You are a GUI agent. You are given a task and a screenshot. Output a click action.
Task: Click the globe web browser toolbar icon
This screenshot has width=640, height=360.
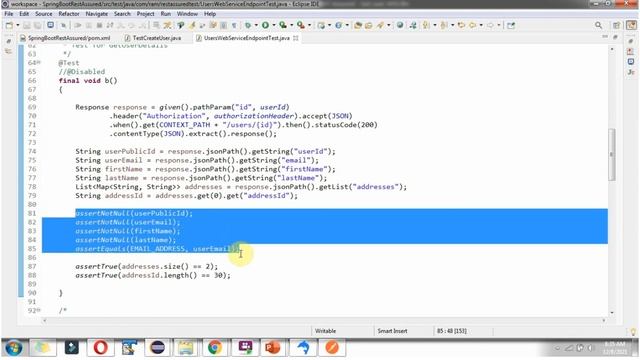(400, 25)
